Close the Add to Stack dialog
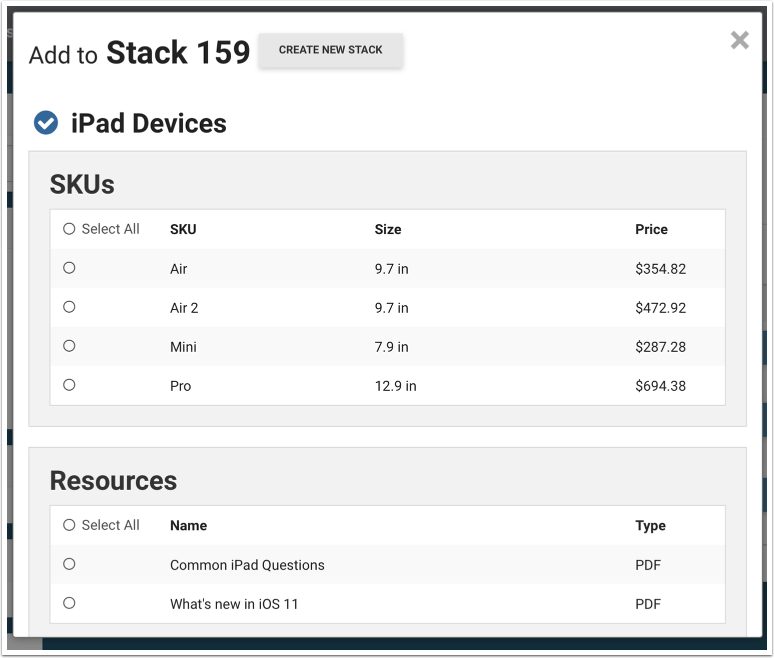 739,40
